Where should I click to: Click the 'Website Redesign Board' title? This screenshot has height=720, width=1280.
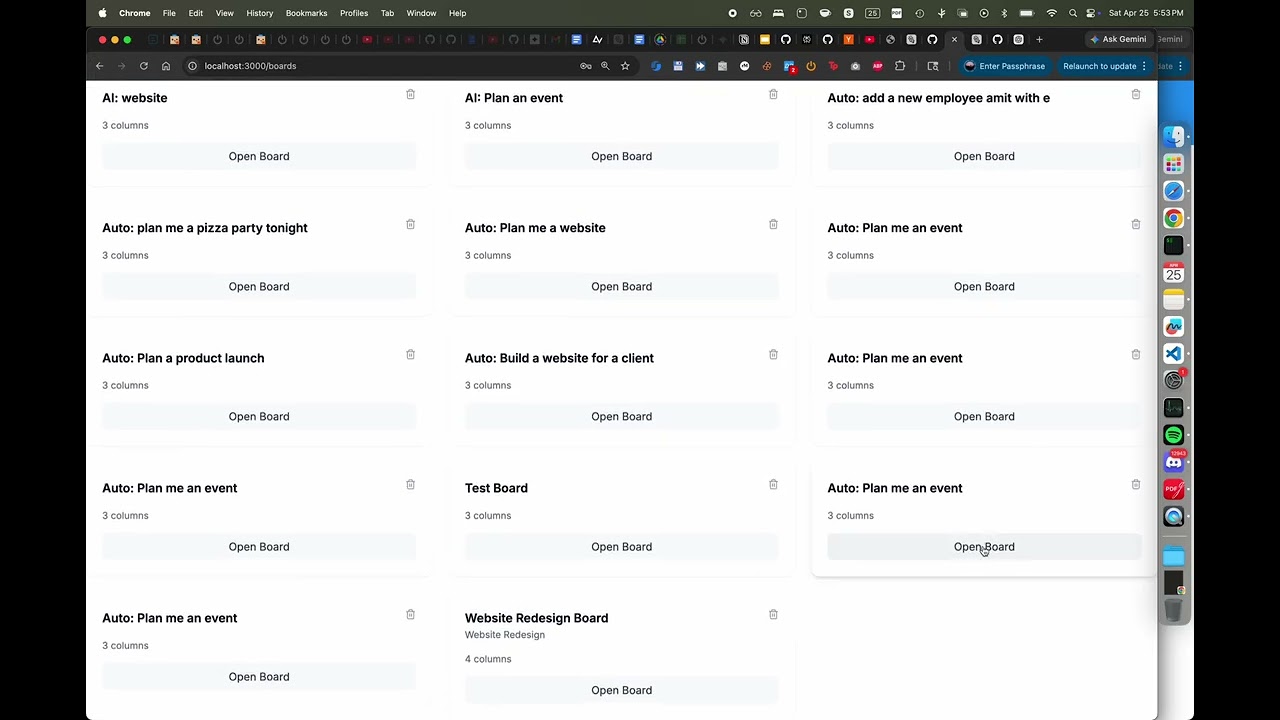pos(536,618)
